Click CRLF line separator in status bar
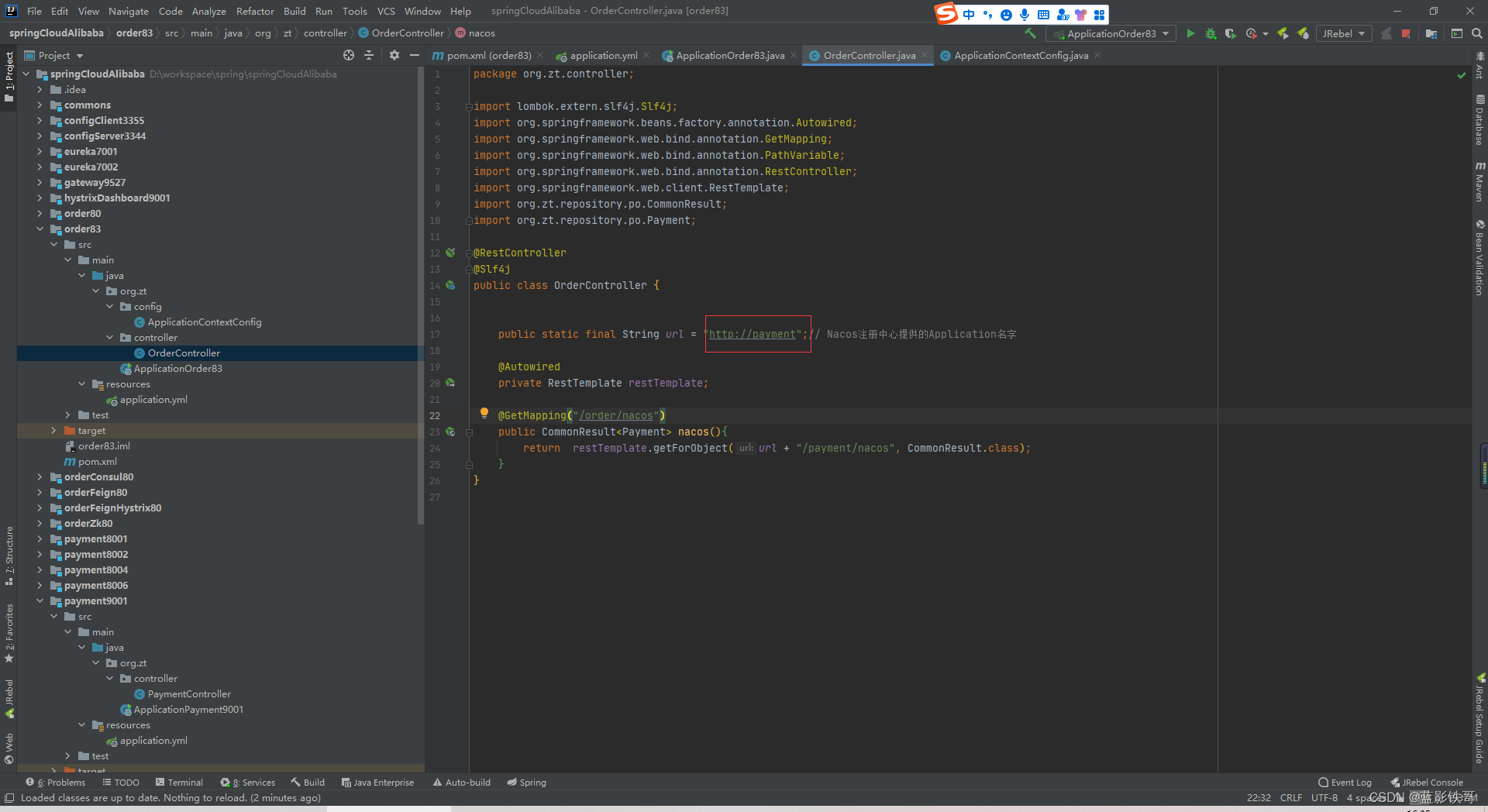This screenshot has width=1488, height=812. pos(1291,797)
